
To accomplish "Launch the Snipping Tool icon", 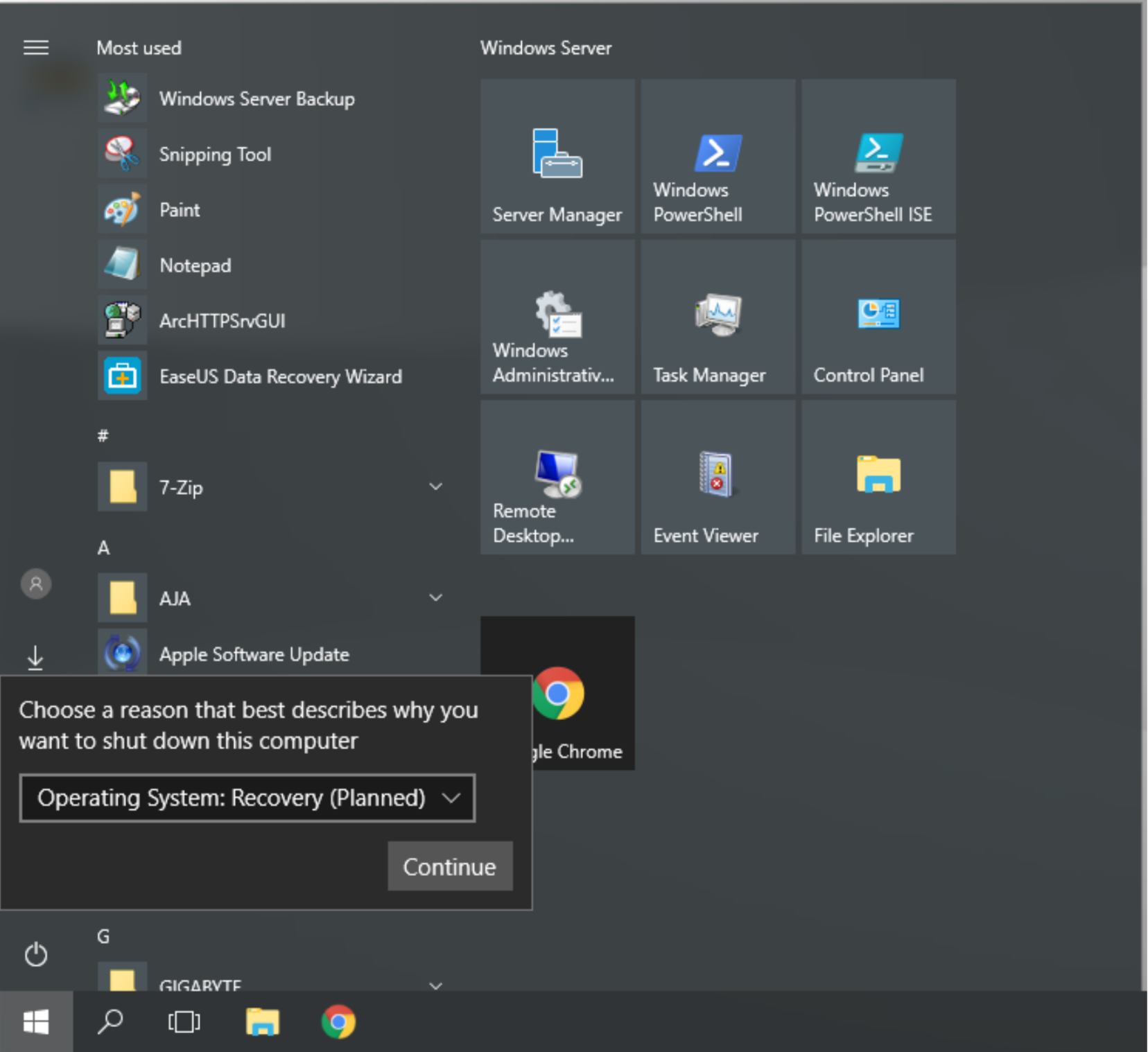I will [122, 153].
